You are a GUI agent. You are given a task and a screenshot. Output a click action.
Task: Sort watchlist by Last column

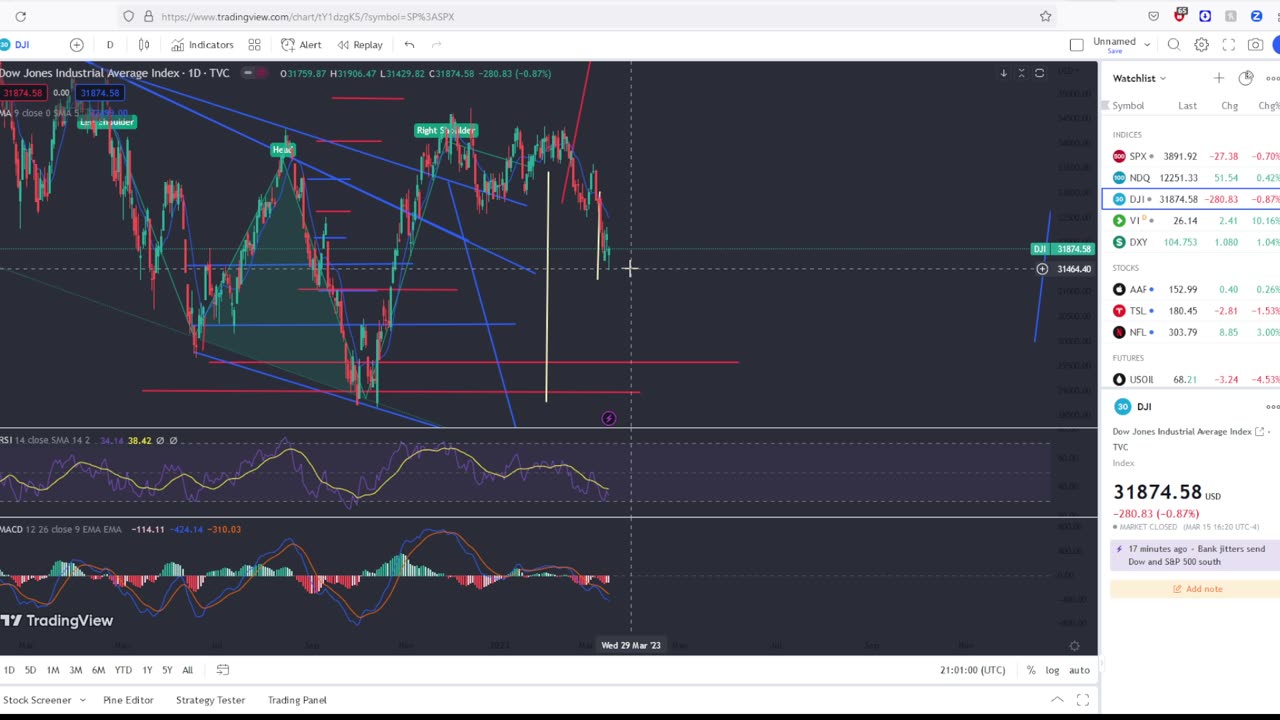[1187, 106]
